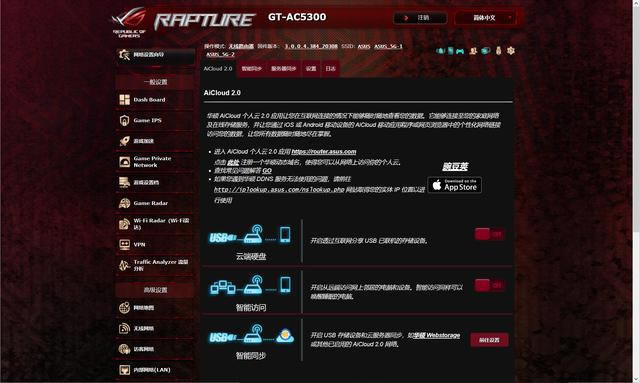Switch to the 智能同步 tab
Screen dimensions: 640x383
coord(251,69)
